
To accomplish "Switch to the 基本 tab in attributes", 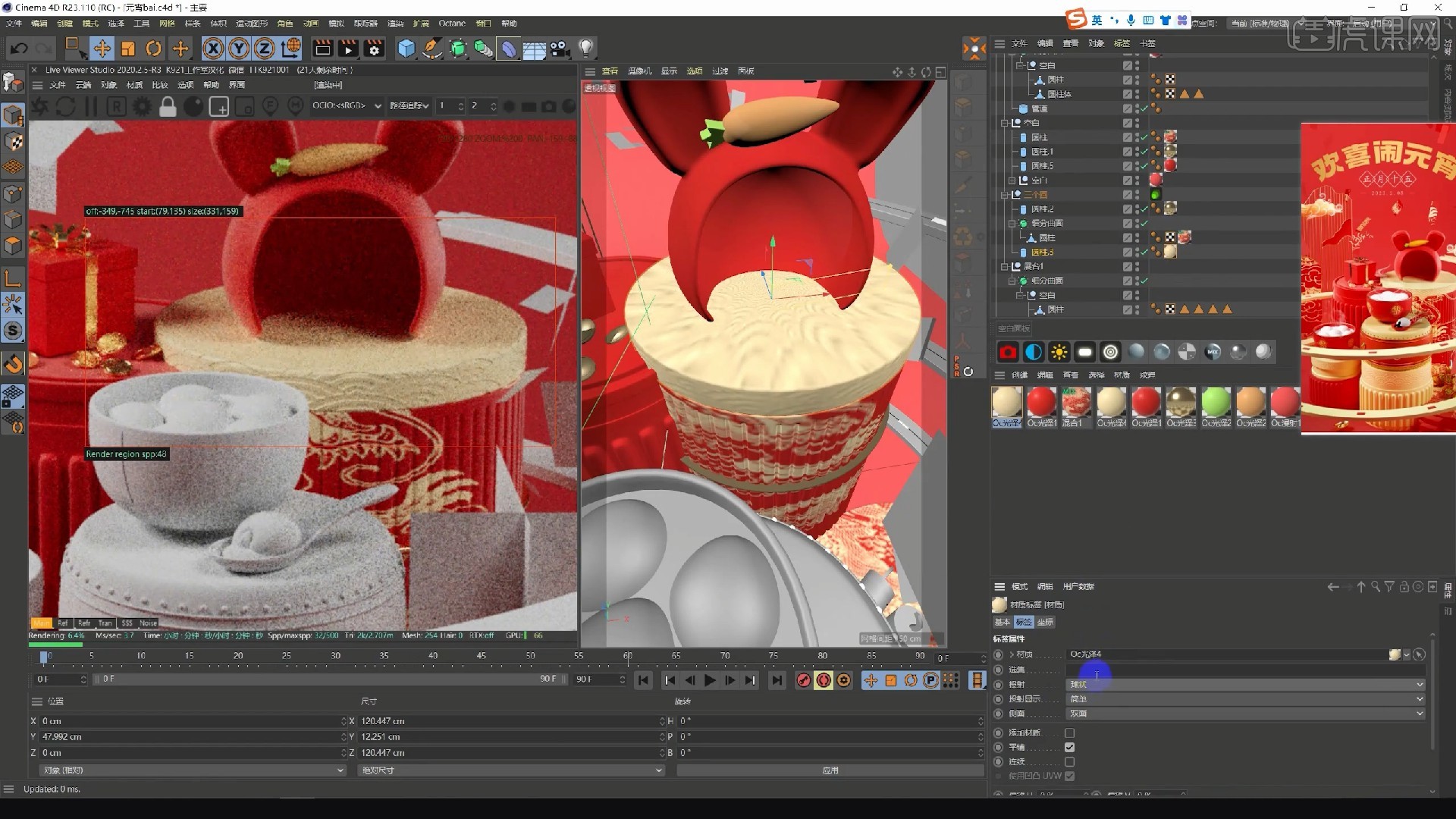I will [1003, 622].
